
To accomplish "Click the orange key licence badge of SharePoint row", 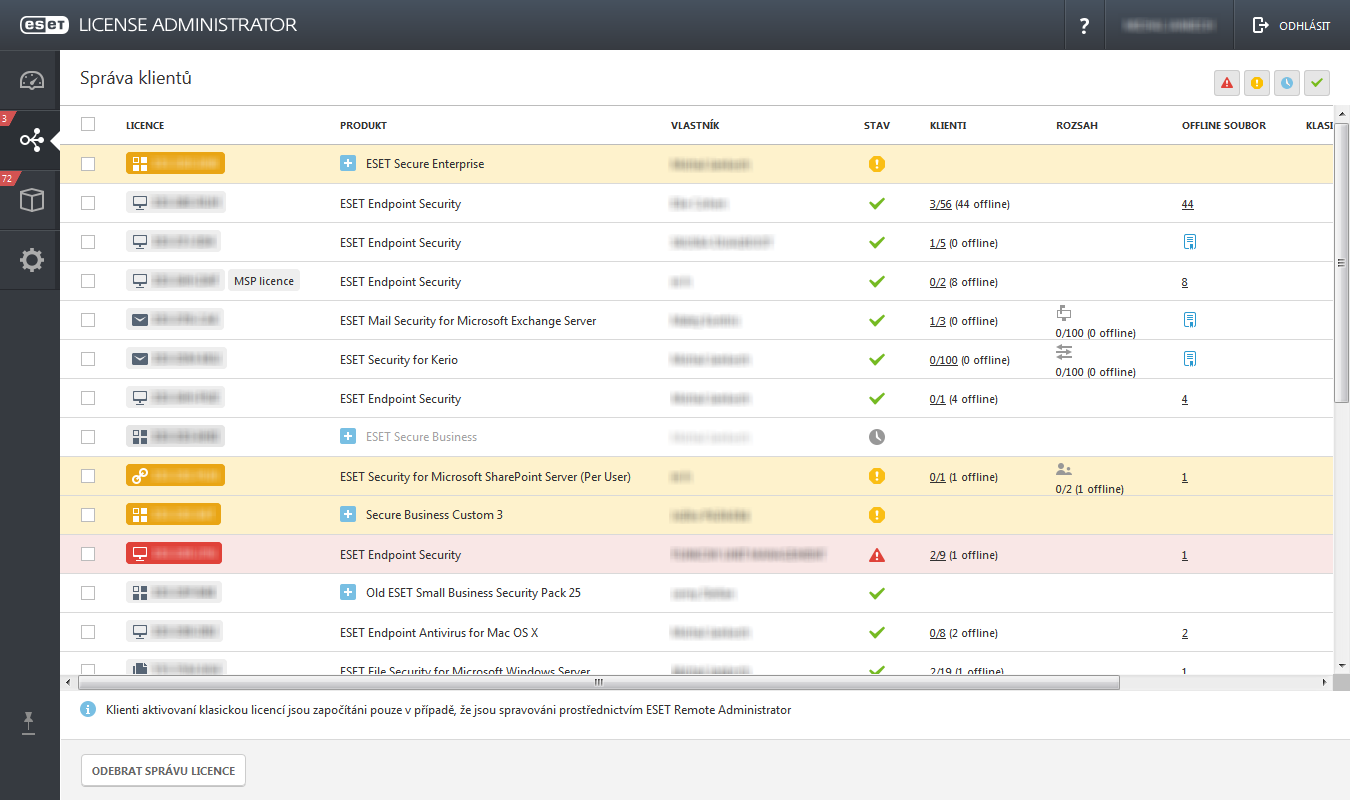I will click(x=175, y=475).
